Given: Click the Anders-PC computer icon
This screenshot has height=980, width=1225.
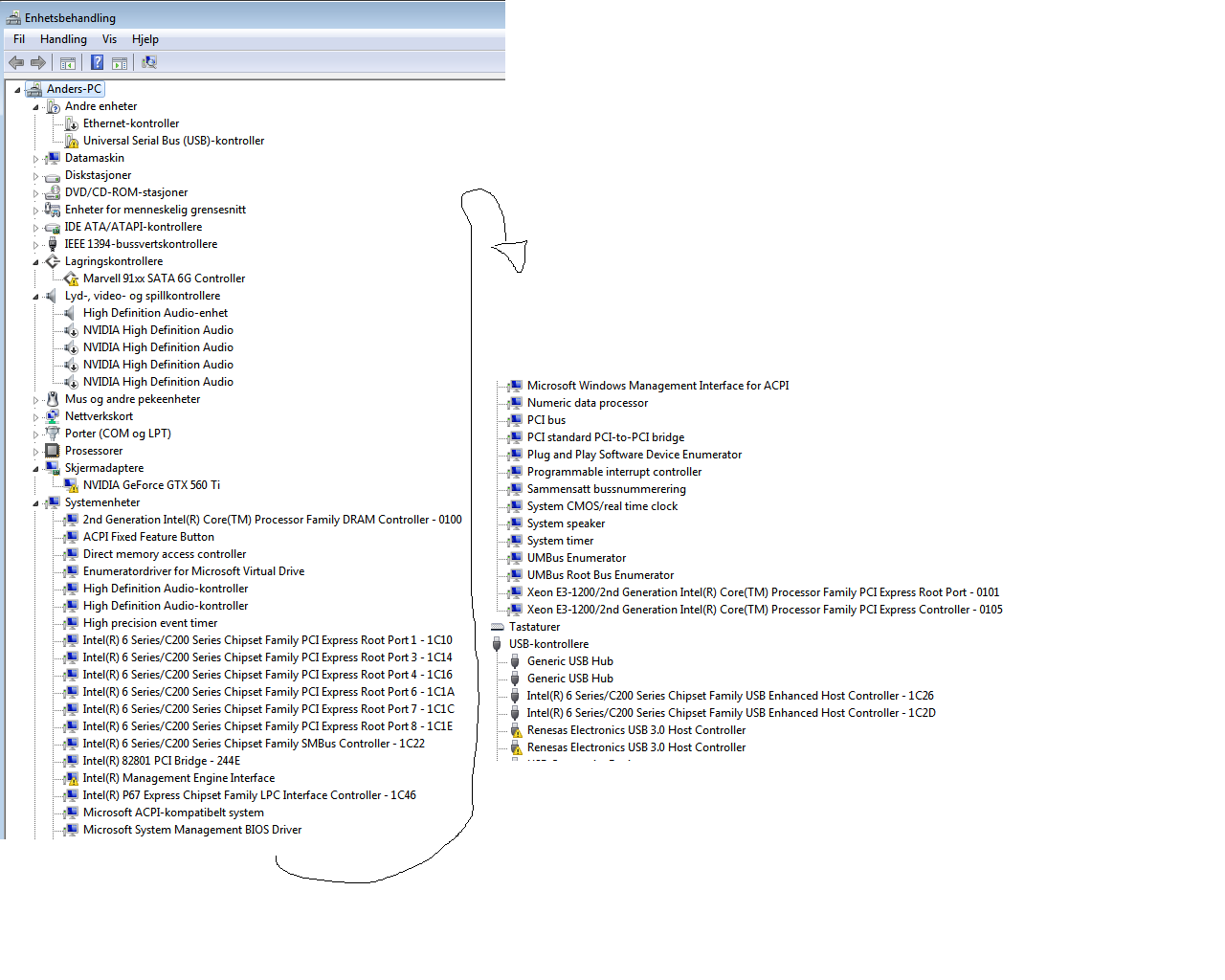Looking at the screenshot, I should tap(34, 89).
